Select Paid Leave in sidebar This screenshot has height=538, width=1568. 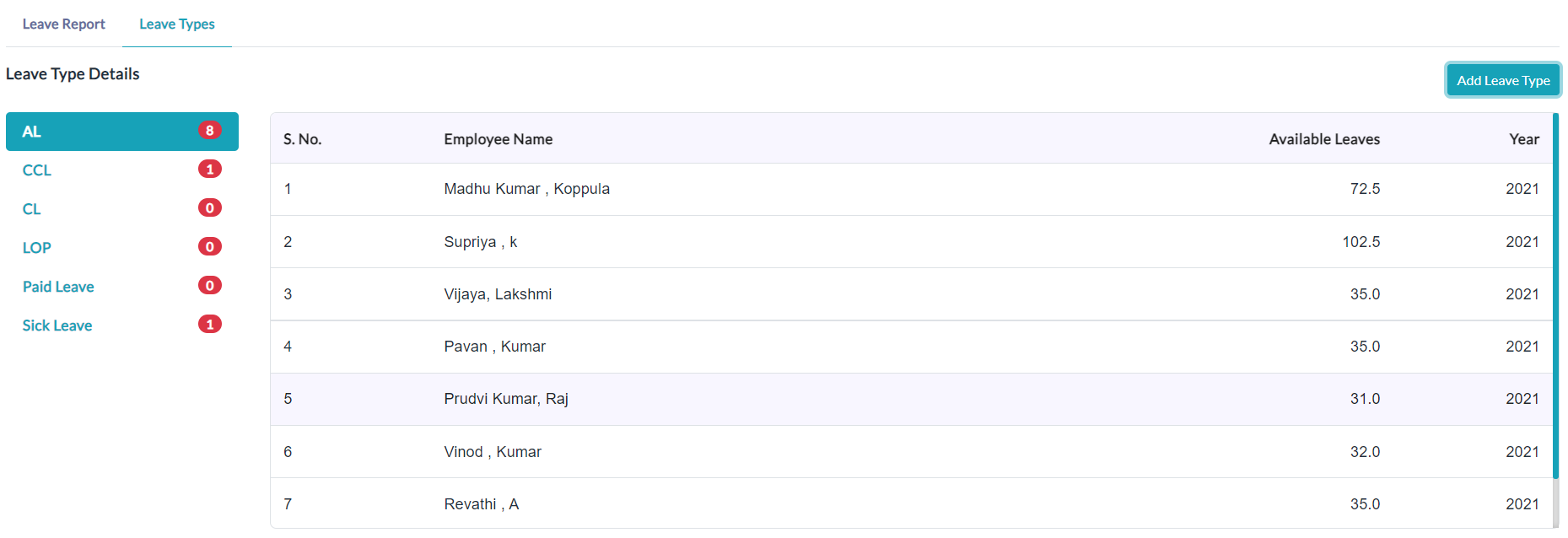tap(122, 287)
